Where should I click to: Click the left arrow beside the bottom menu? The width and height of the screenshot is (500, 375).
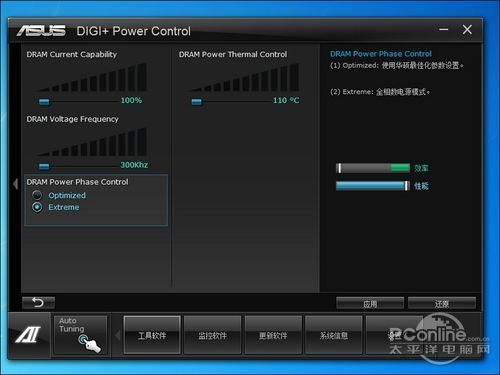(x=117, y=335)
